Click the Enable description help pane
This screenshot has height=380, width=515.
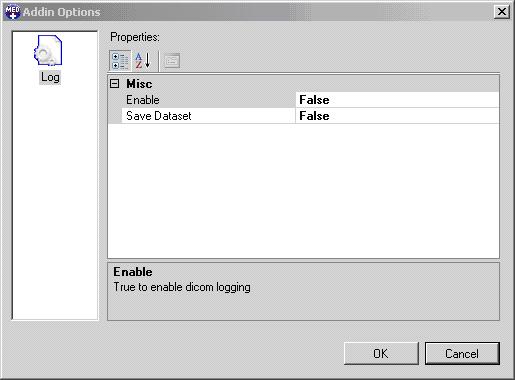tap(303, 292)
